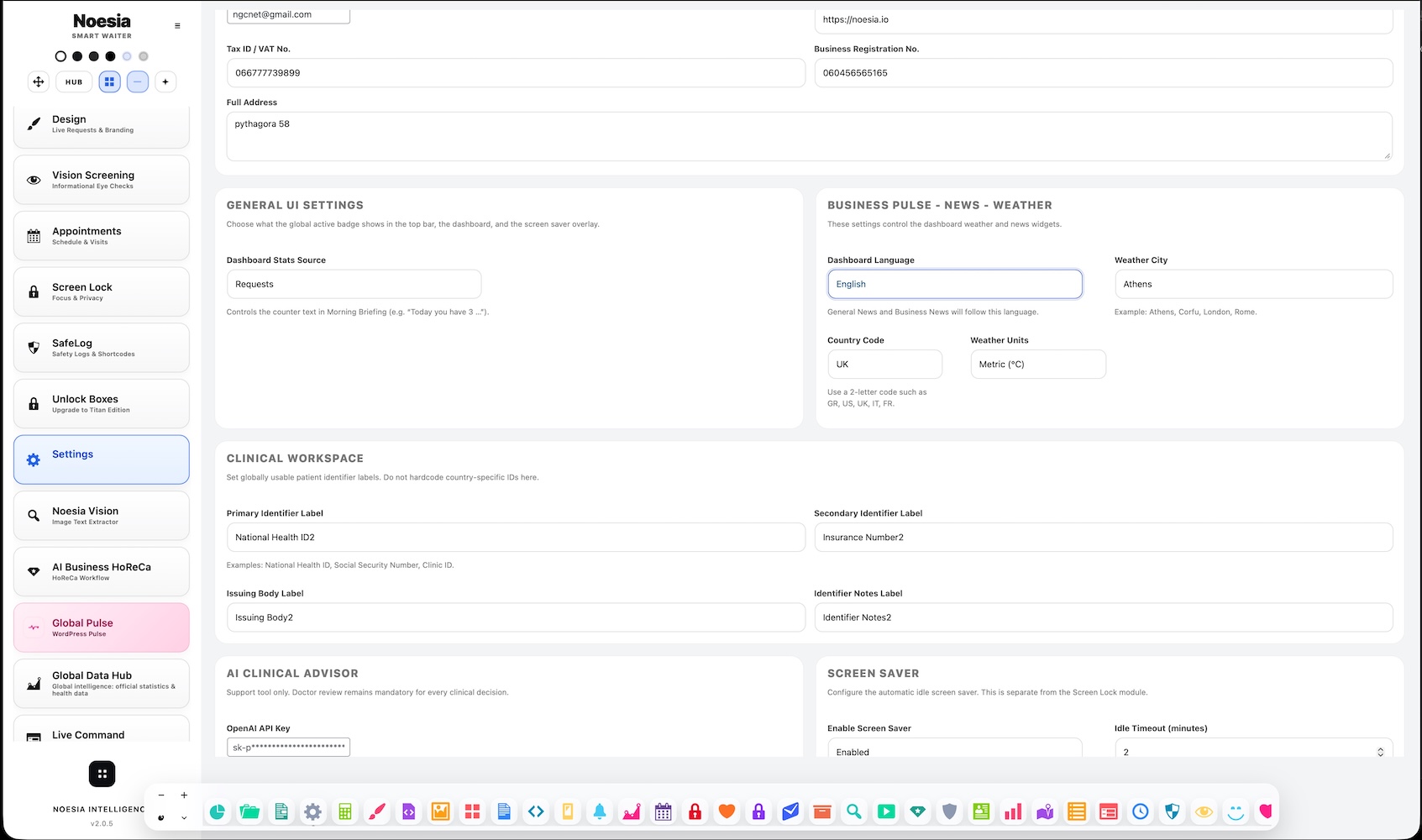Open Enable Screen Saver dropdown
Screen dimensions: 1422x840
[955, 748]
